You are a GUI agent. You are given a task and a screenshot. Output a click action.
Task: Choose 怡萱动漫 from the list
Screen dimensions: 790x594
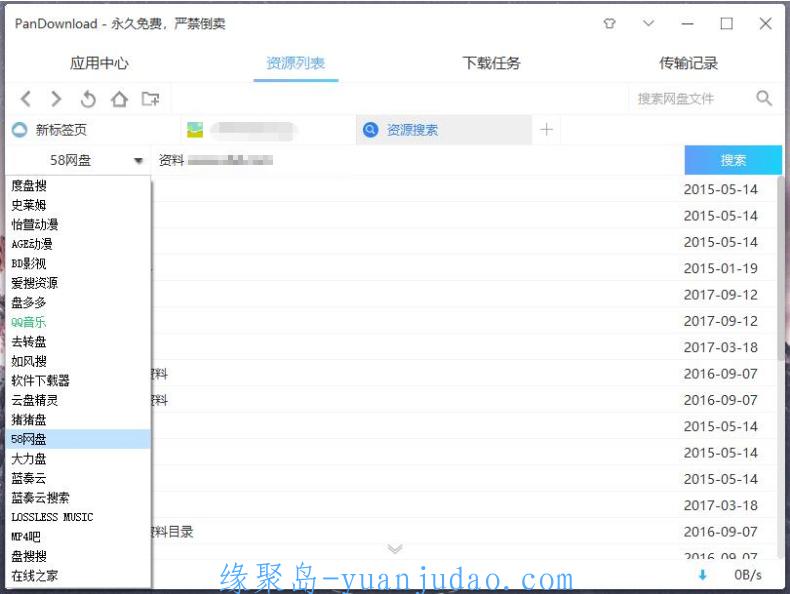78,224
